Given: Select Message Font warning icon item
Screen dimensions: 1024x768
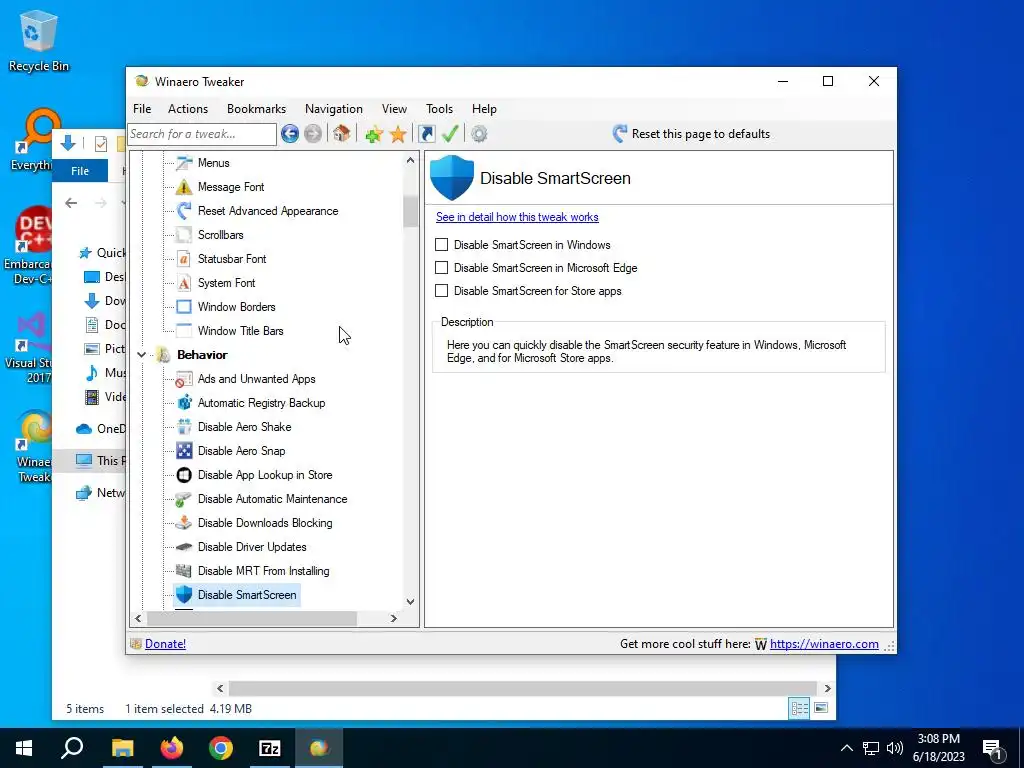Looking at the screenshot, I should tap(184, 187).
